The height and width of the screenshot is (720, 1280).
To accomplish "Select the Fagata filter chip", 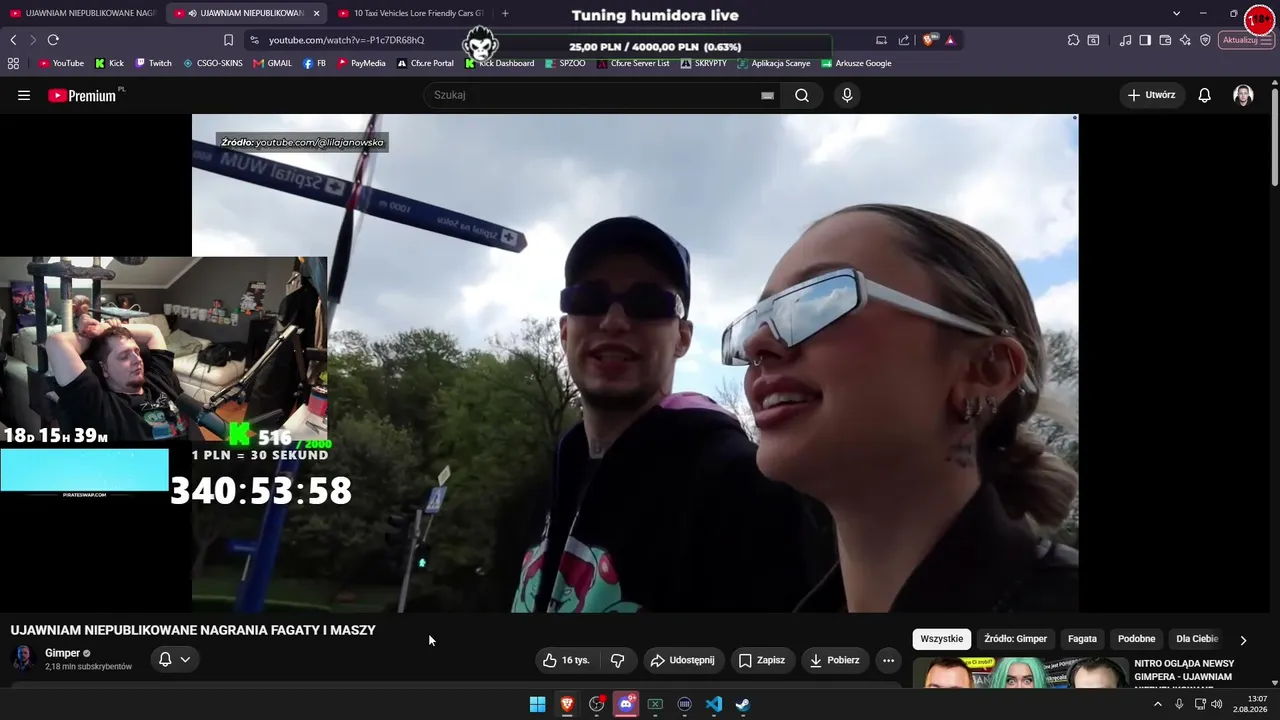I will pos(1082,639).
